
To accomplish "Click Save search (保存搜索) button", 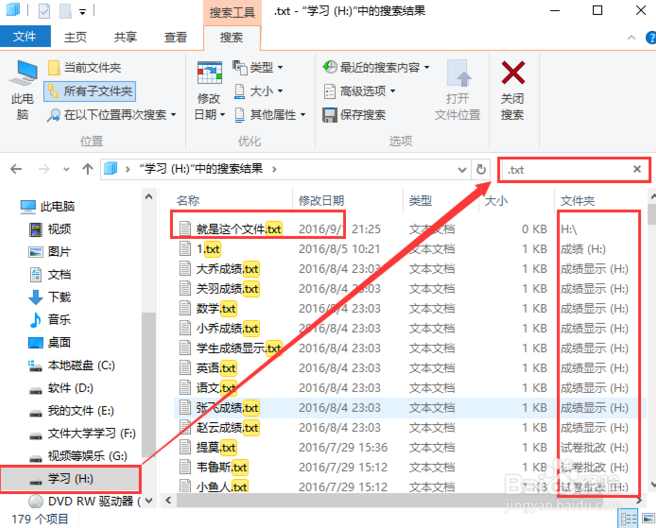I will tap(354, 115).
